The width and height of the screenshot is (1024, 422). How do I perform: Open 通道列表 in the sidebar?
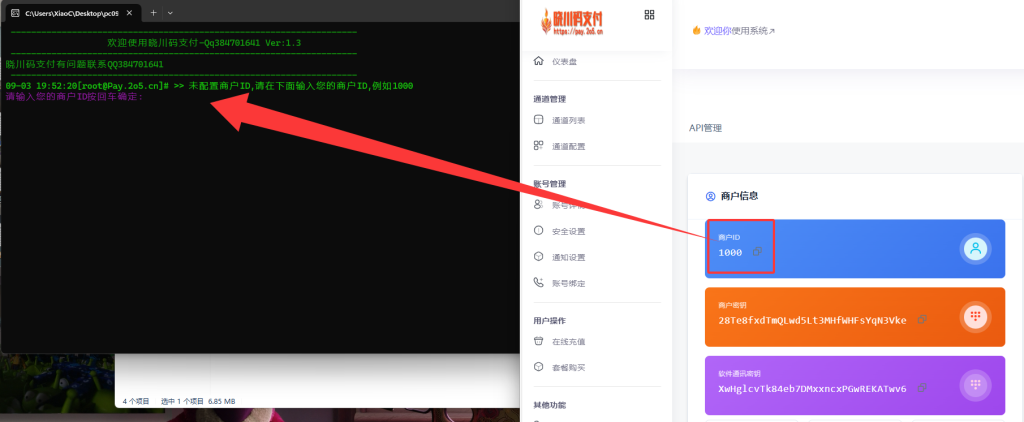(568, 120)
